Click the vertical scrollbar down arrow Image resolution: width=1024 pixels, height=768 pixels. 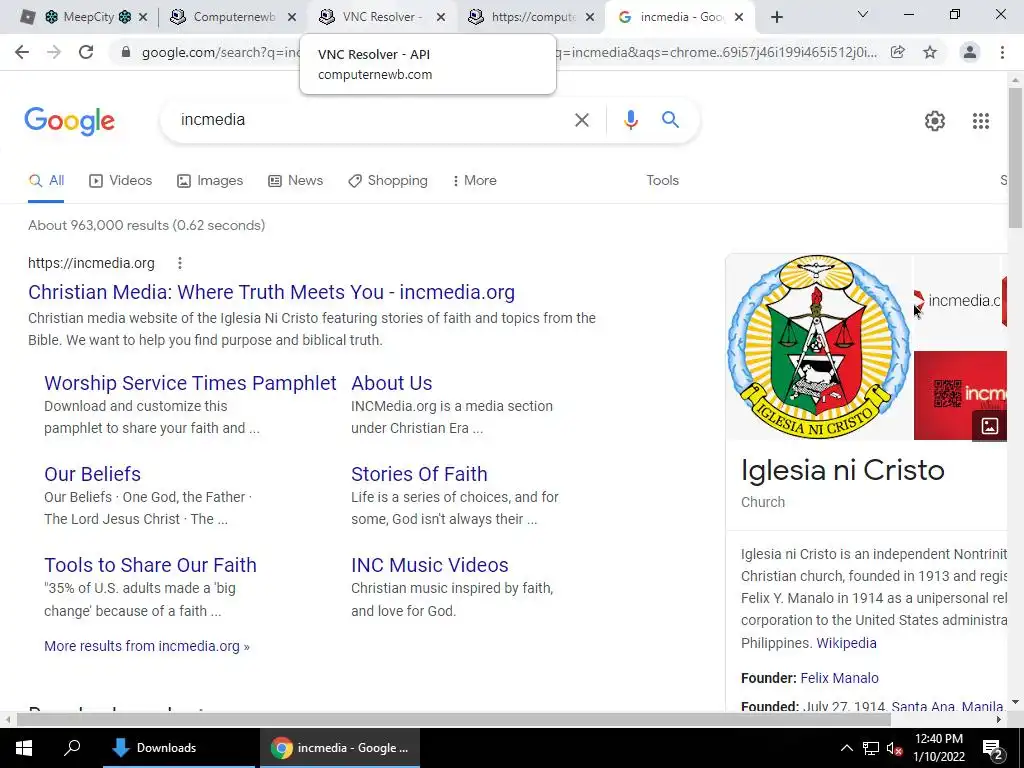[x=1015, y=703]
